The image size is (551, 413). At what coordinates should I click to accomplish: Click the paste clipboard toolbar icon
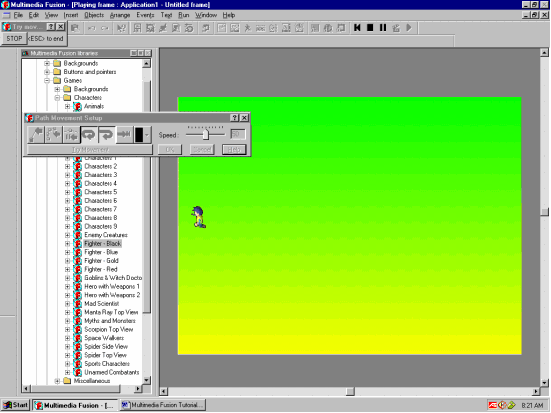(x=75, y=28)
